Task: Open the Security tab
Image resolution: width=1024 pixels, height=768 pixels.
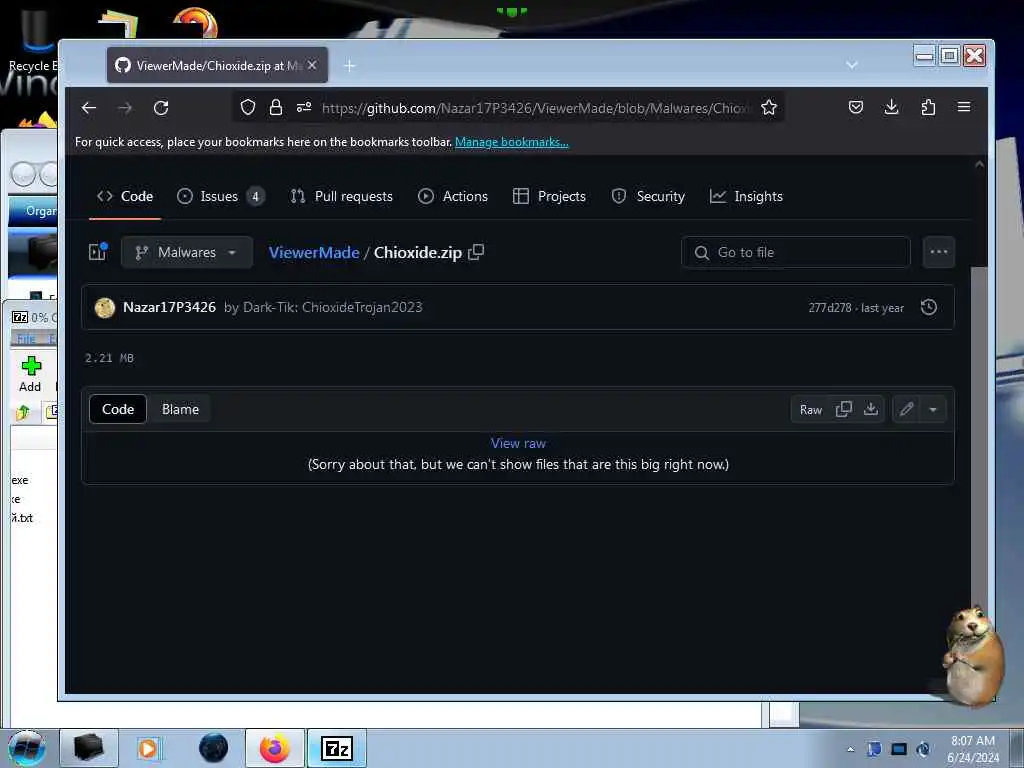Action: pos(648,197)
